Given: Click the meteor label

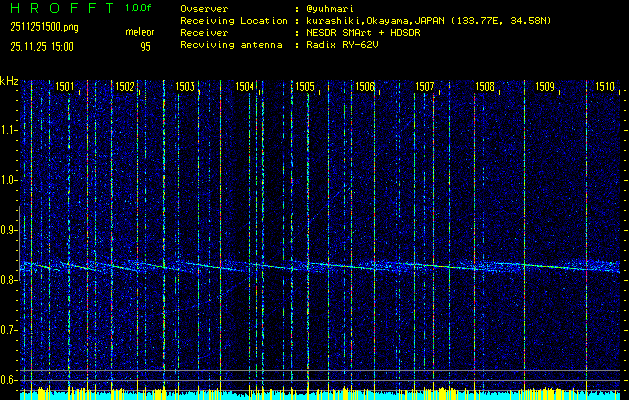Looking at the screenshot, I should [x=139, y=33].
